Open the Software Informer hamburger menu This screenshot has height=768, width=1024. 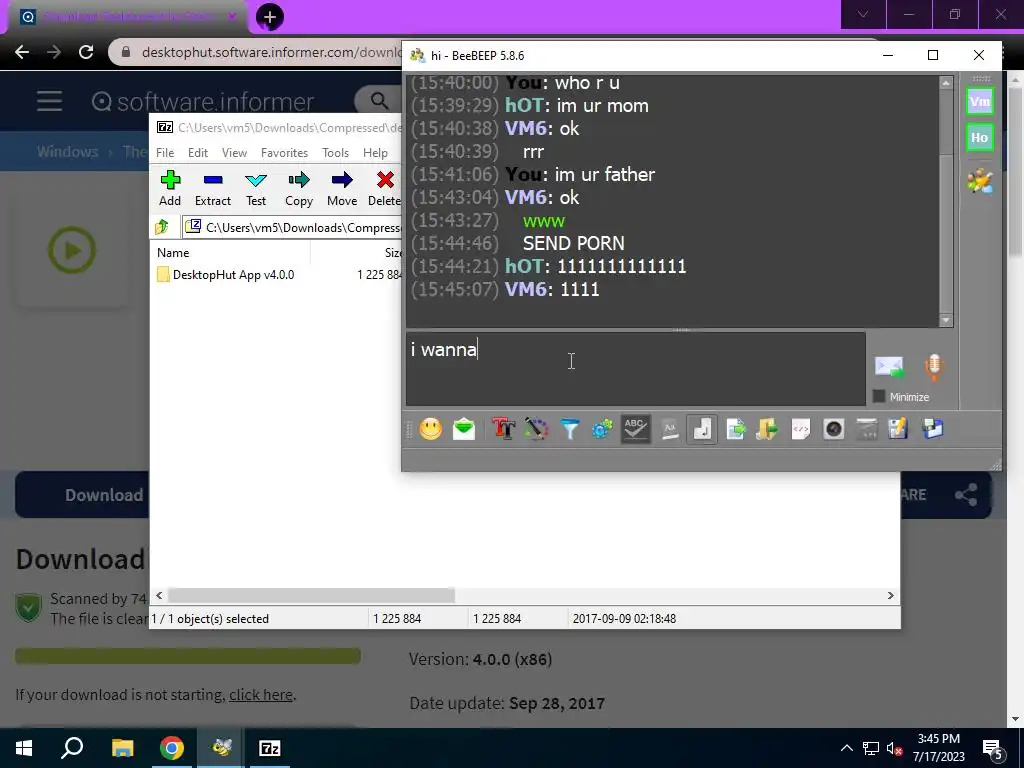[49, 101]
